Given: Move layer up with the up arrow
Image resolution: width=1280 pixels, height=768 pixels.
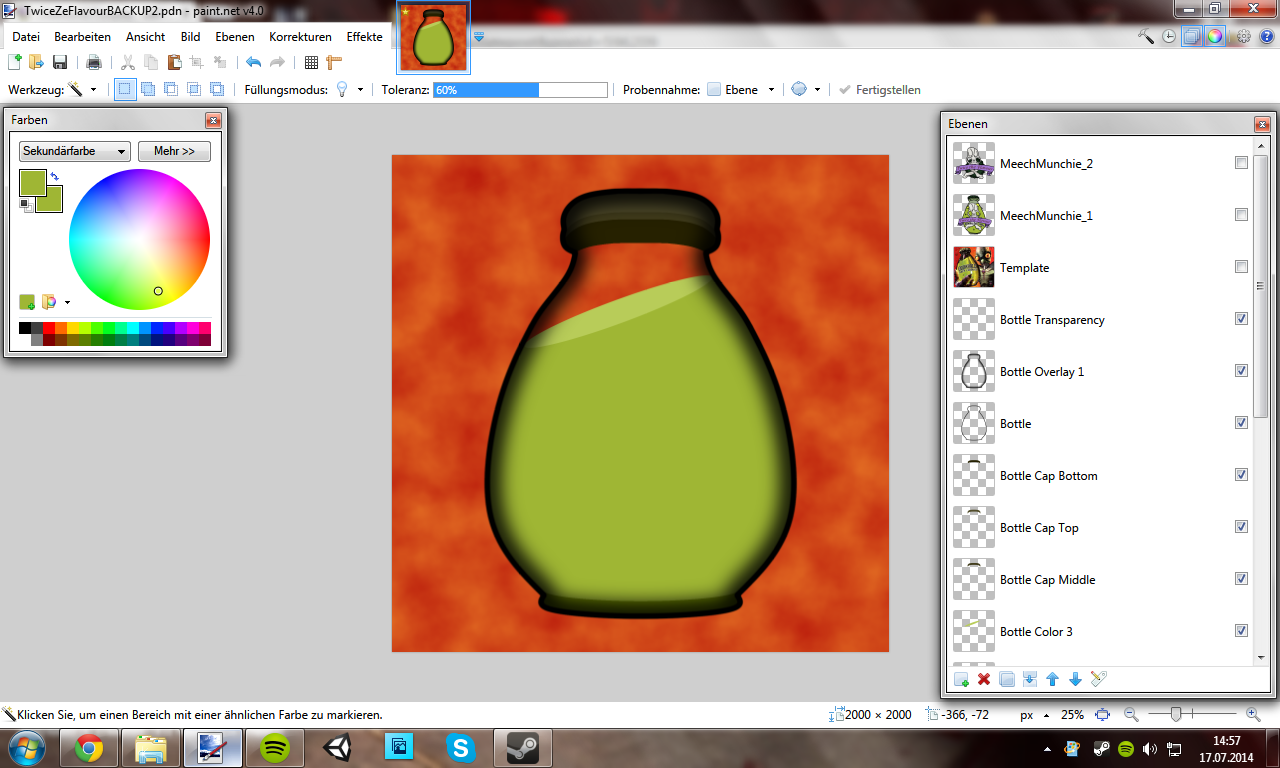Looking at the screenshot, I should point(1052,680).
